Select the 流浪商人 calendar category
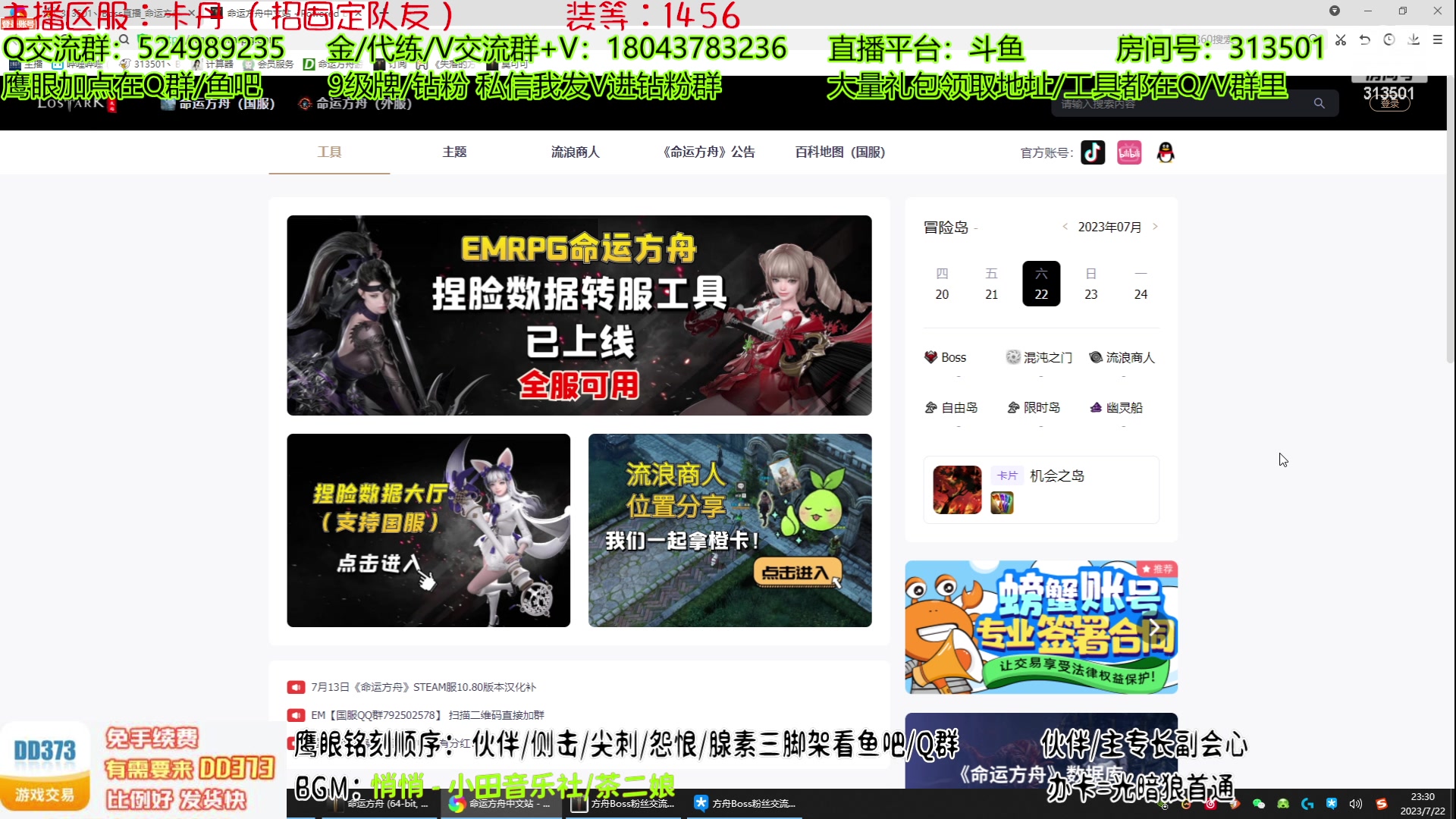 pos(1122,357)
